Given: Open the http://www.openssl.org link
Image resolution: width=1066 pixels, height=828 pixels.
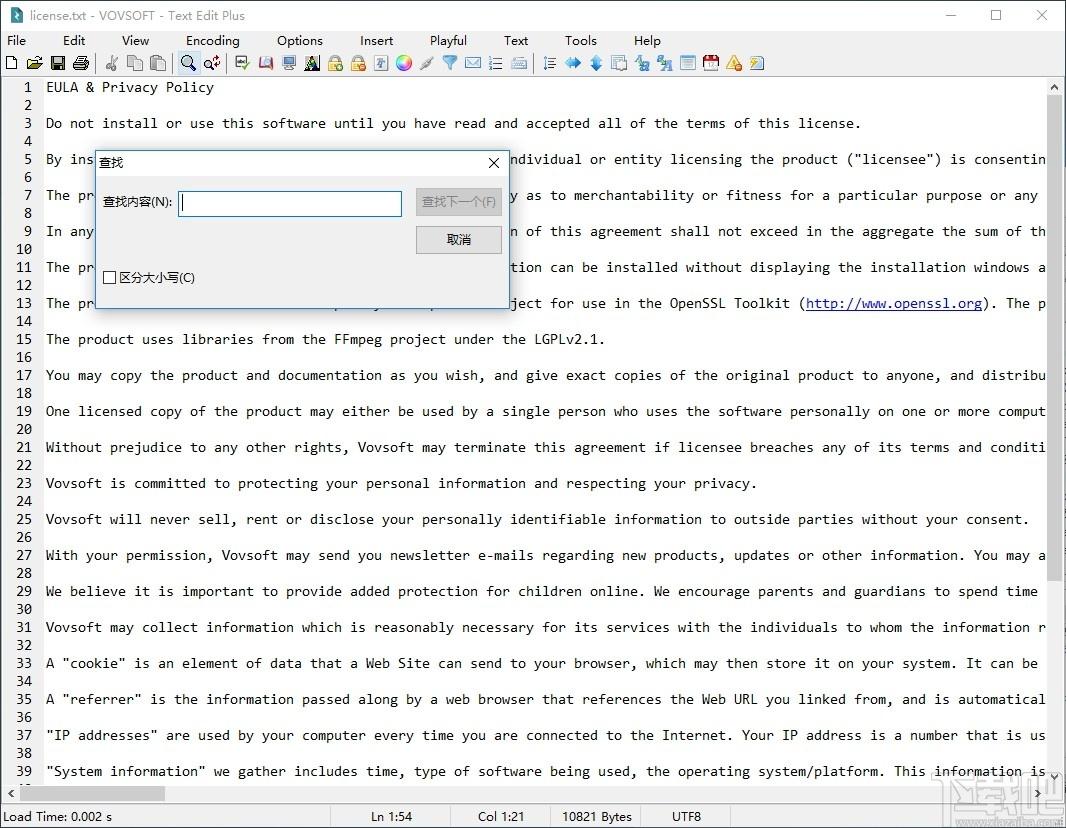Looking at the screenshot, I should pos(894,303).
